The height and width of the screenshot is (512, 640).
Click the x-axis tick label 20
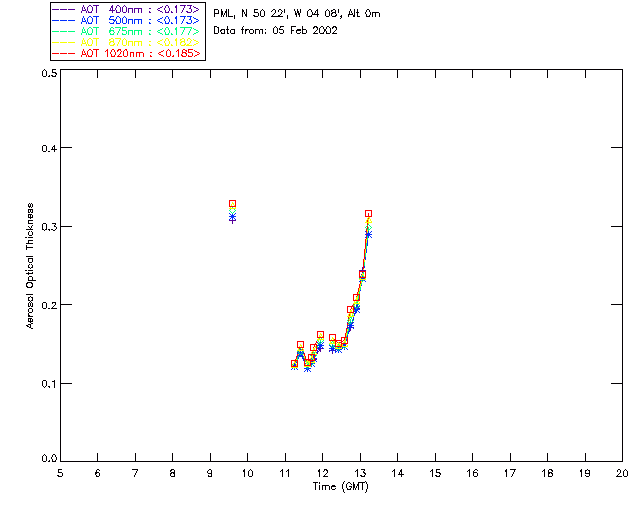pyautogui.click(x=622, y=473)
